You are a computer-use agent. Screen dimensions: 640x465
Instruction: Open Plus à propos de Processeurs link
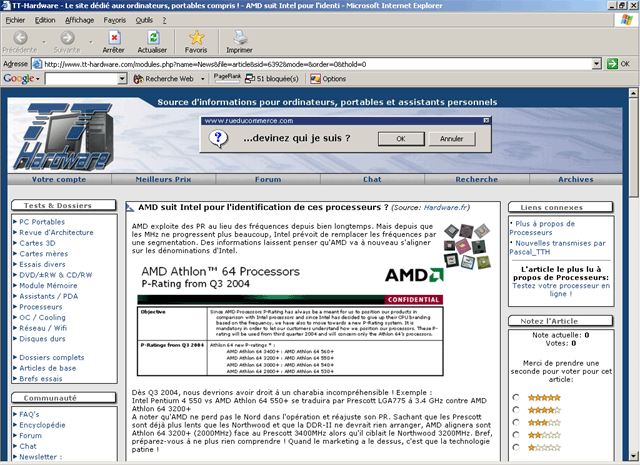tap(542, 228)
